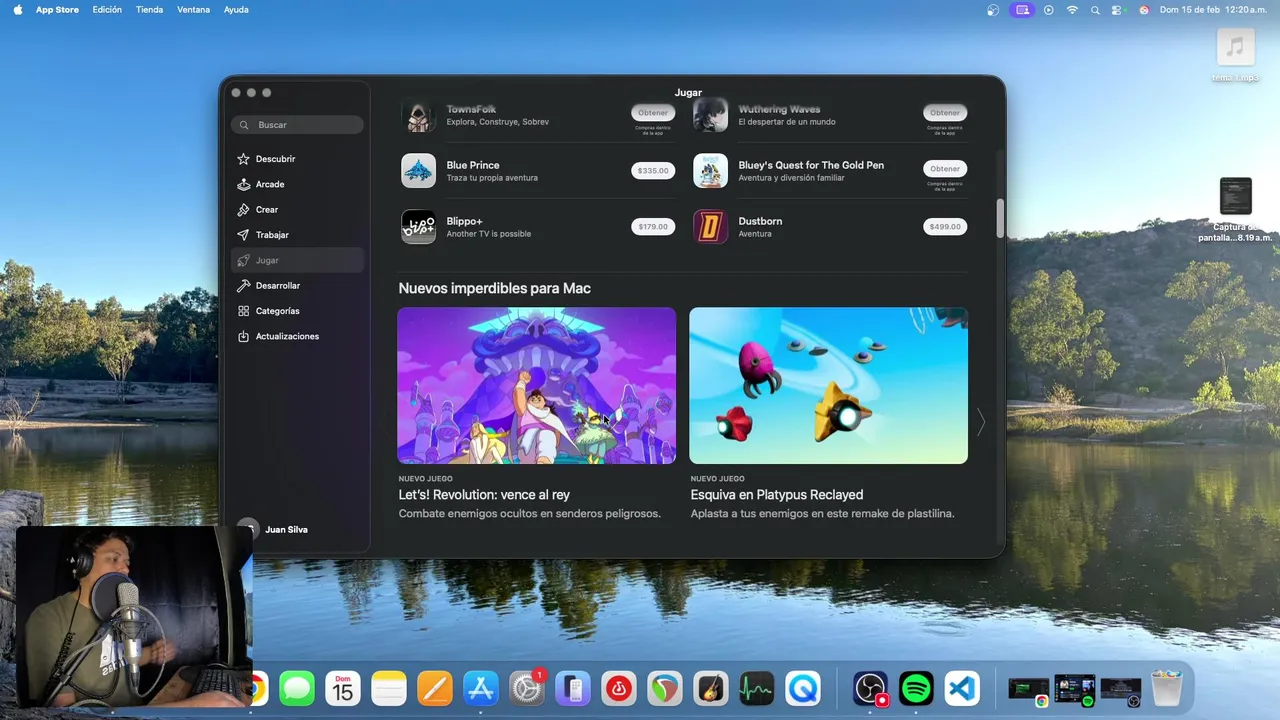
Task: Open the Wuthering Waves app icon
Action: (710, 115)
